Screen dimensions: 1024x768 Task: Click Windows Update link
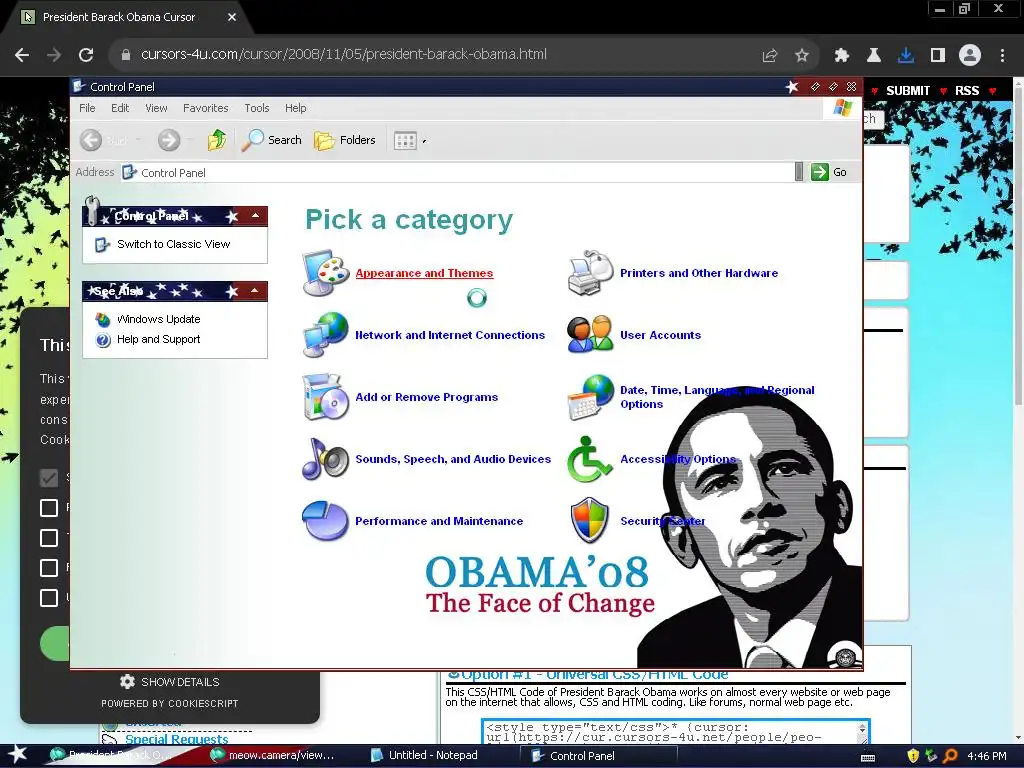(159, 319)
